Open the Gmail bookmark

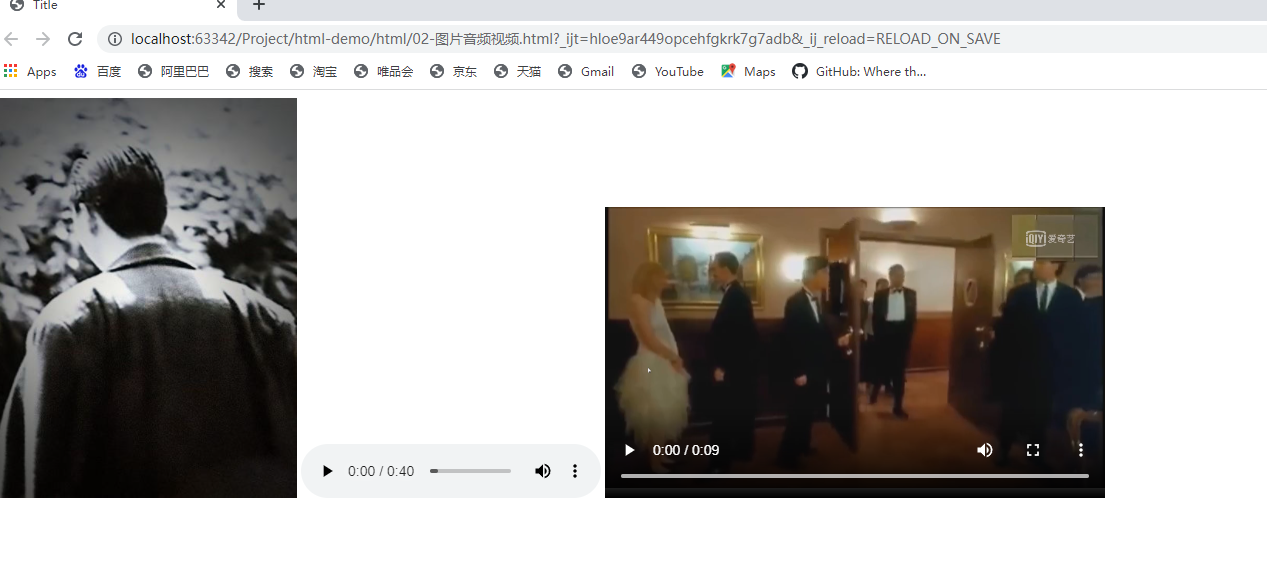(586, 71)
